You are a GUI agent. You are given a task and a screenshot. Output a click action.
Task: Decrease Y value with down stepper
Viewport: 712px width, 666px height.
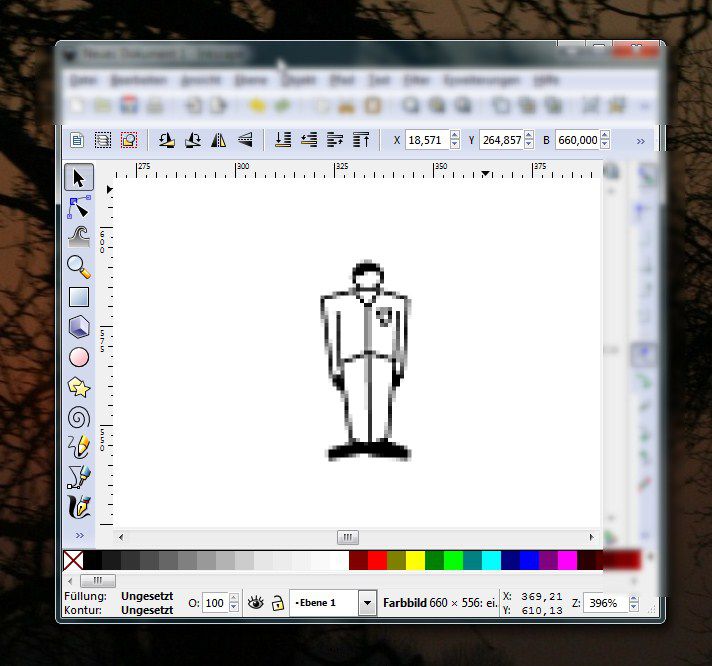coord(529,145)
